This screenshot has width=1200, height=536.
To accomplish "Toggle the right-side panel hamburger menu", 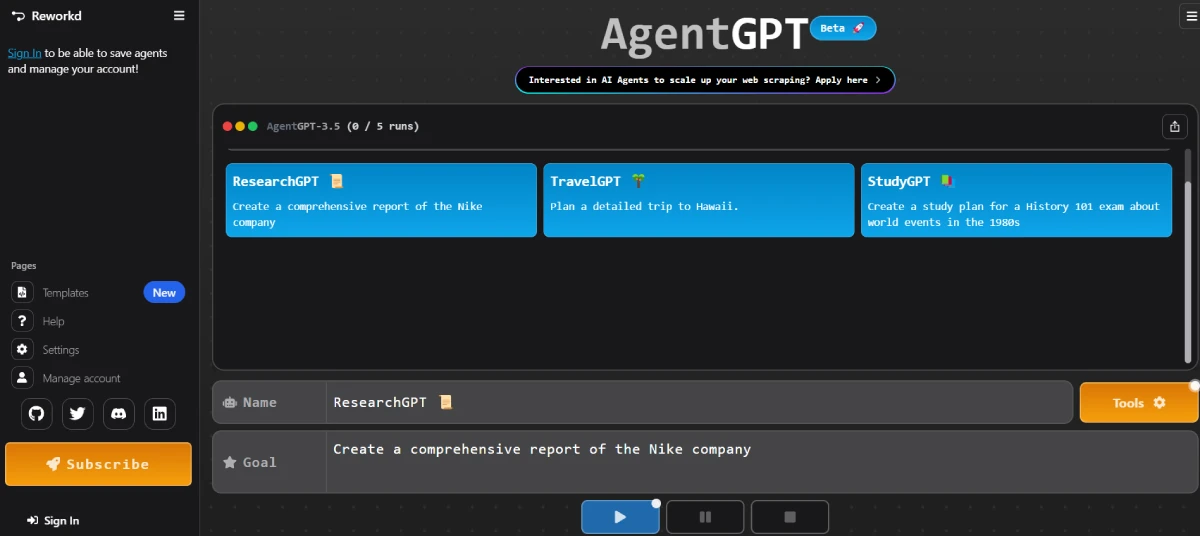I will coord(1187,15).
